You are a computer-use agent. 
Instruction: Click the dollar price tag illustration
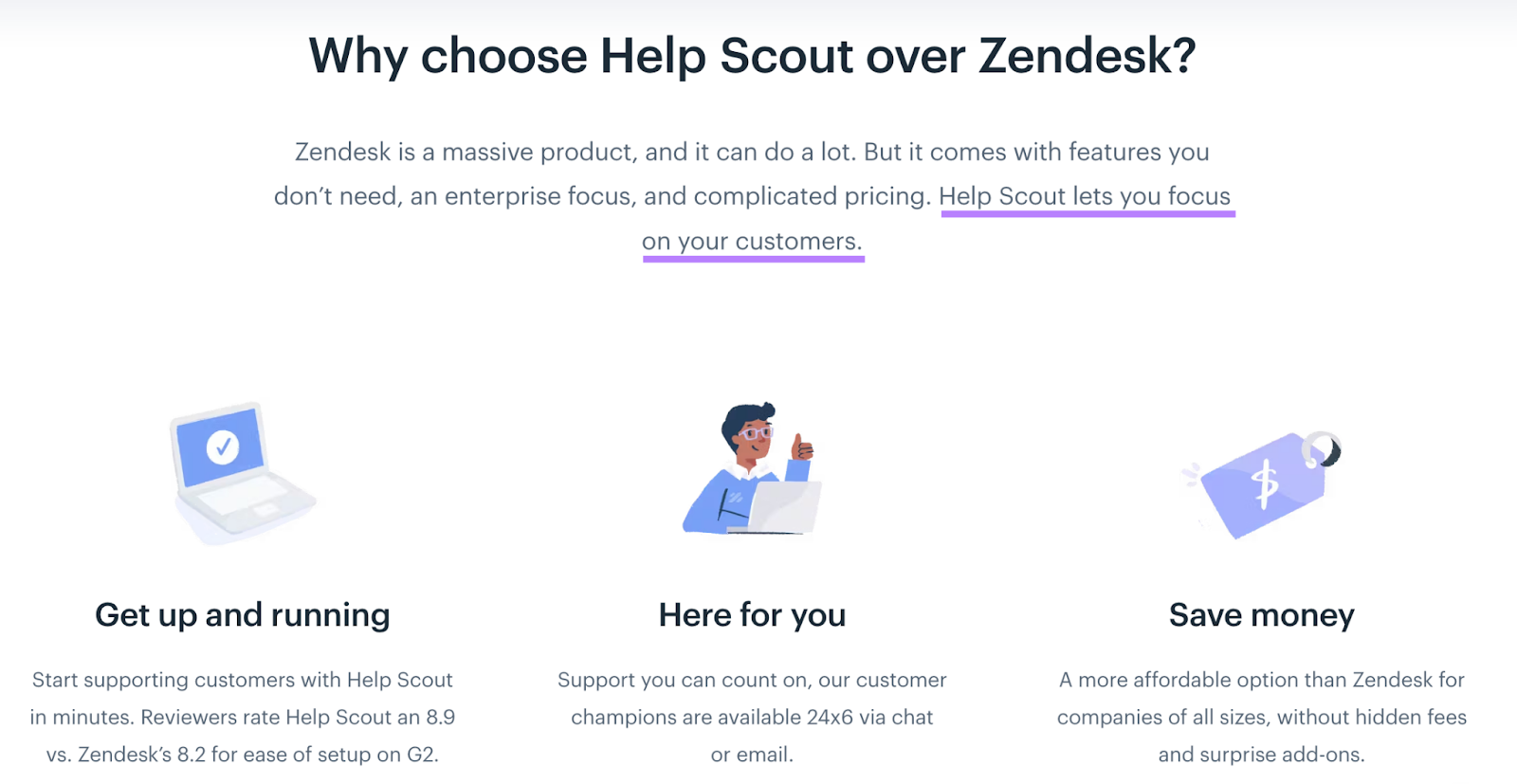click(x=1262, y=484)
